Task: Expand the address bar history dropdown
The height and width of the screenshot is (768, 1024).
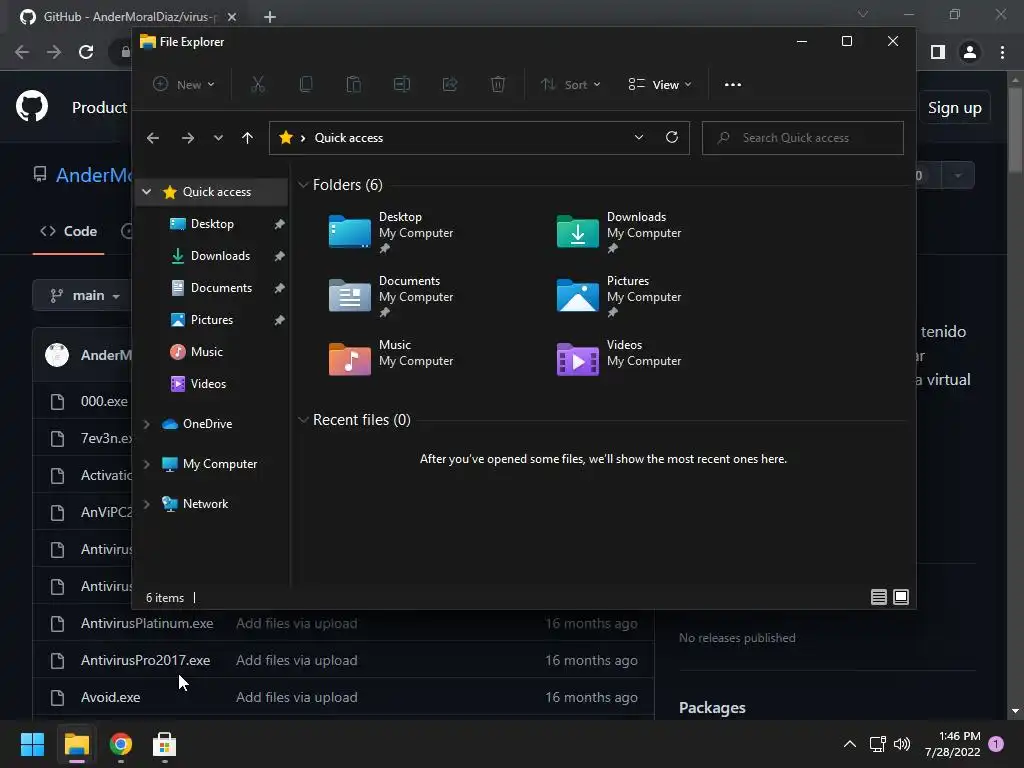Action: click(639, 137)
